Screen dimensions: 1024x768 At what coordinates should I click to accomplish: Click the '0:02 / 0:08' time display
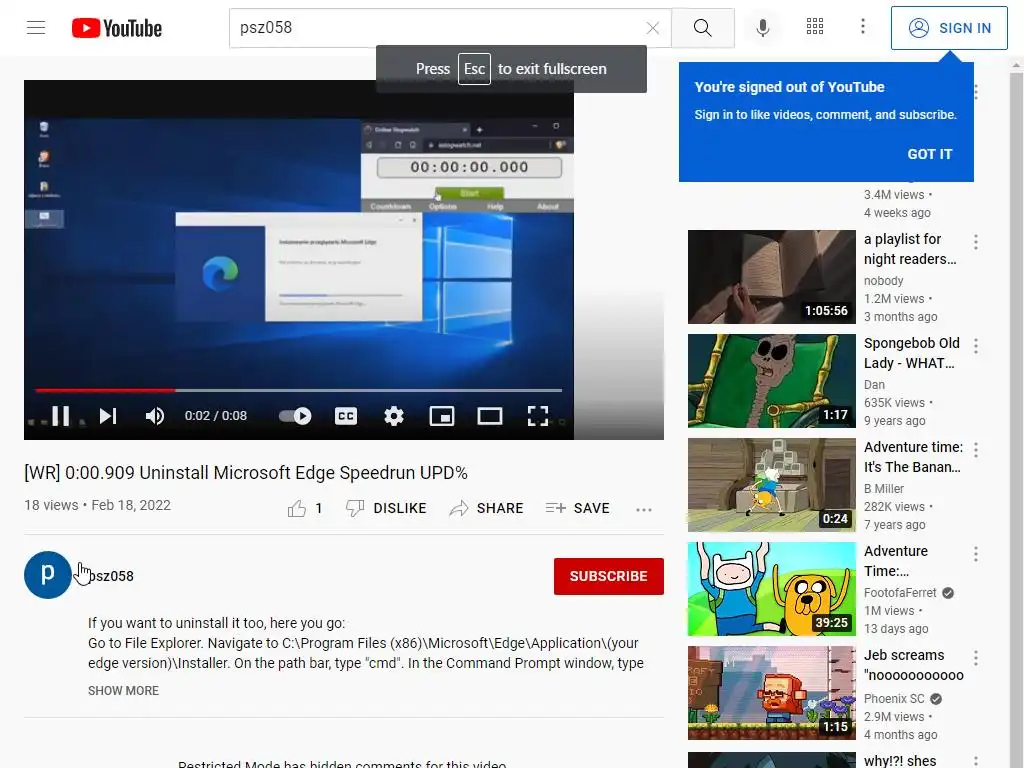[x=216, y=416]
